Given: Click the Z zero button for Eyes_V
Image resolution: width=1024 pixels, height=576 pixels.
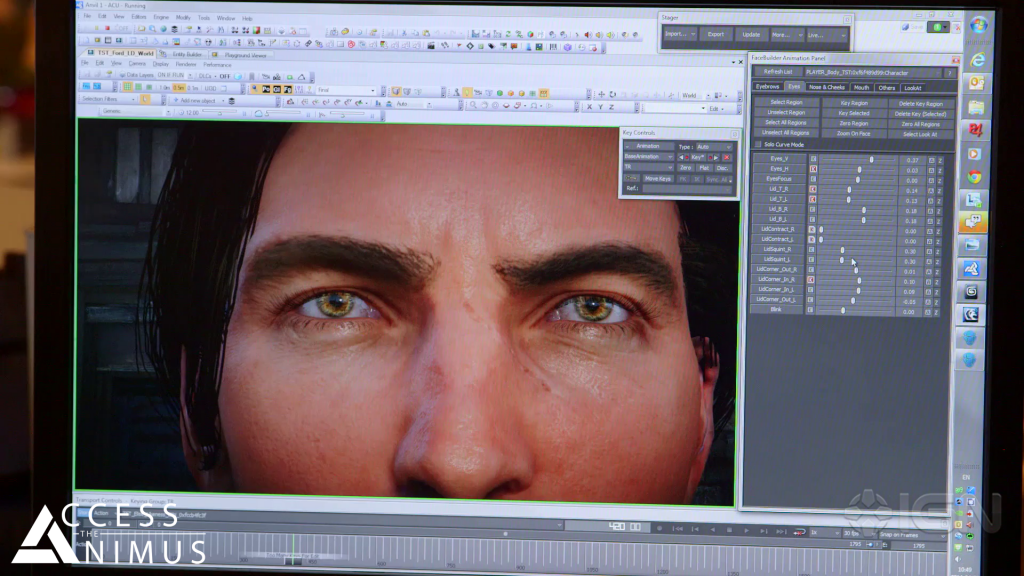Looking at the screenshot, I should [x=940, y=160].
